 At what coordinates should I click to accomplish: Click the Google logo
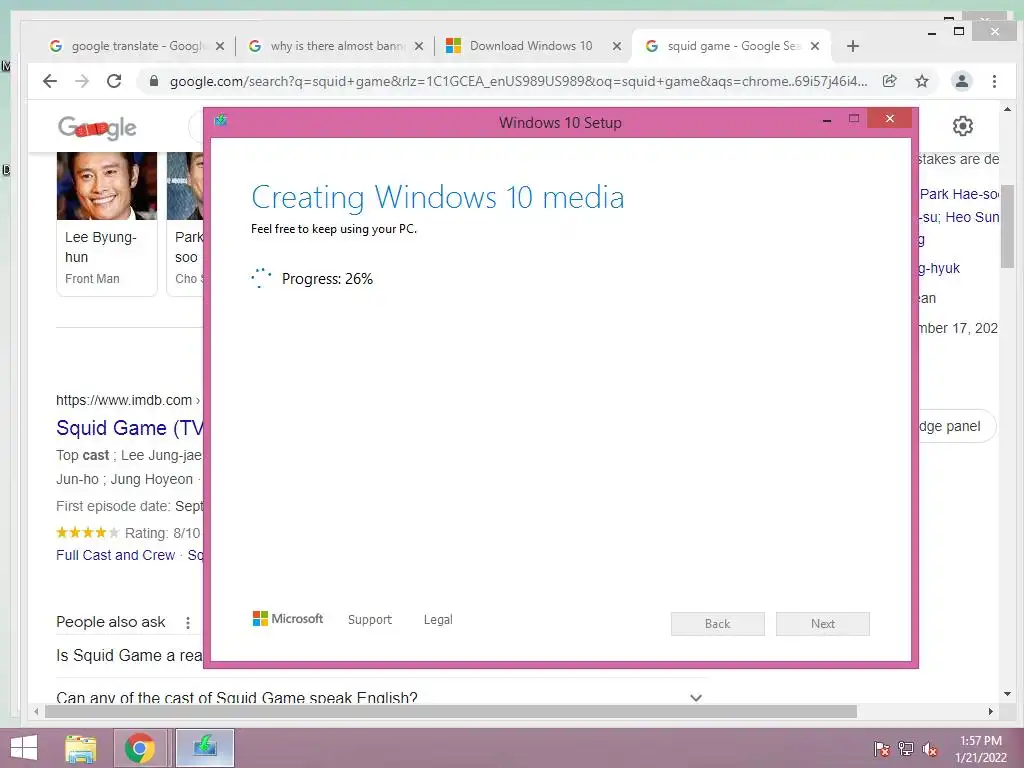pos(97,127)
